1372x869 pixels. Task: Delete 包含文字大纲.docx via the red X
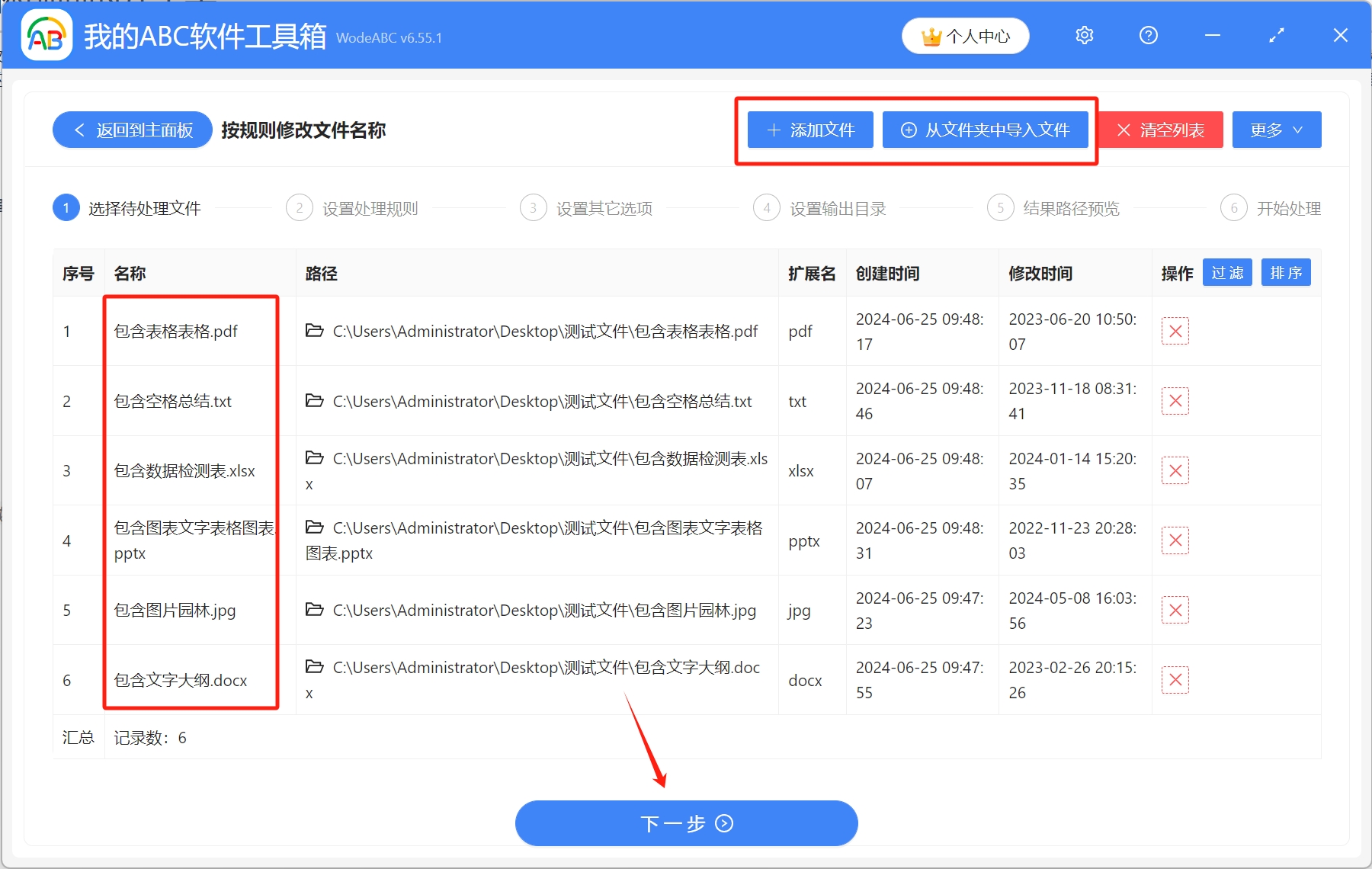point(1175,679)
